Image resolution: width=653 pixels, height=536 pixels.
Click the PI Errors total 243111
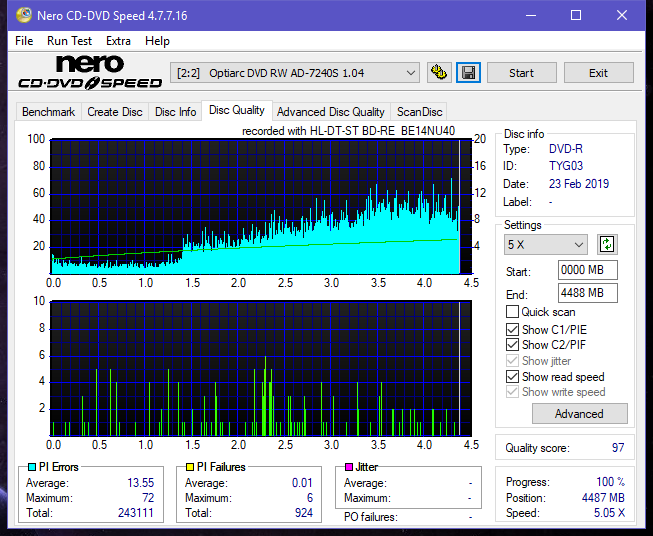136,513
